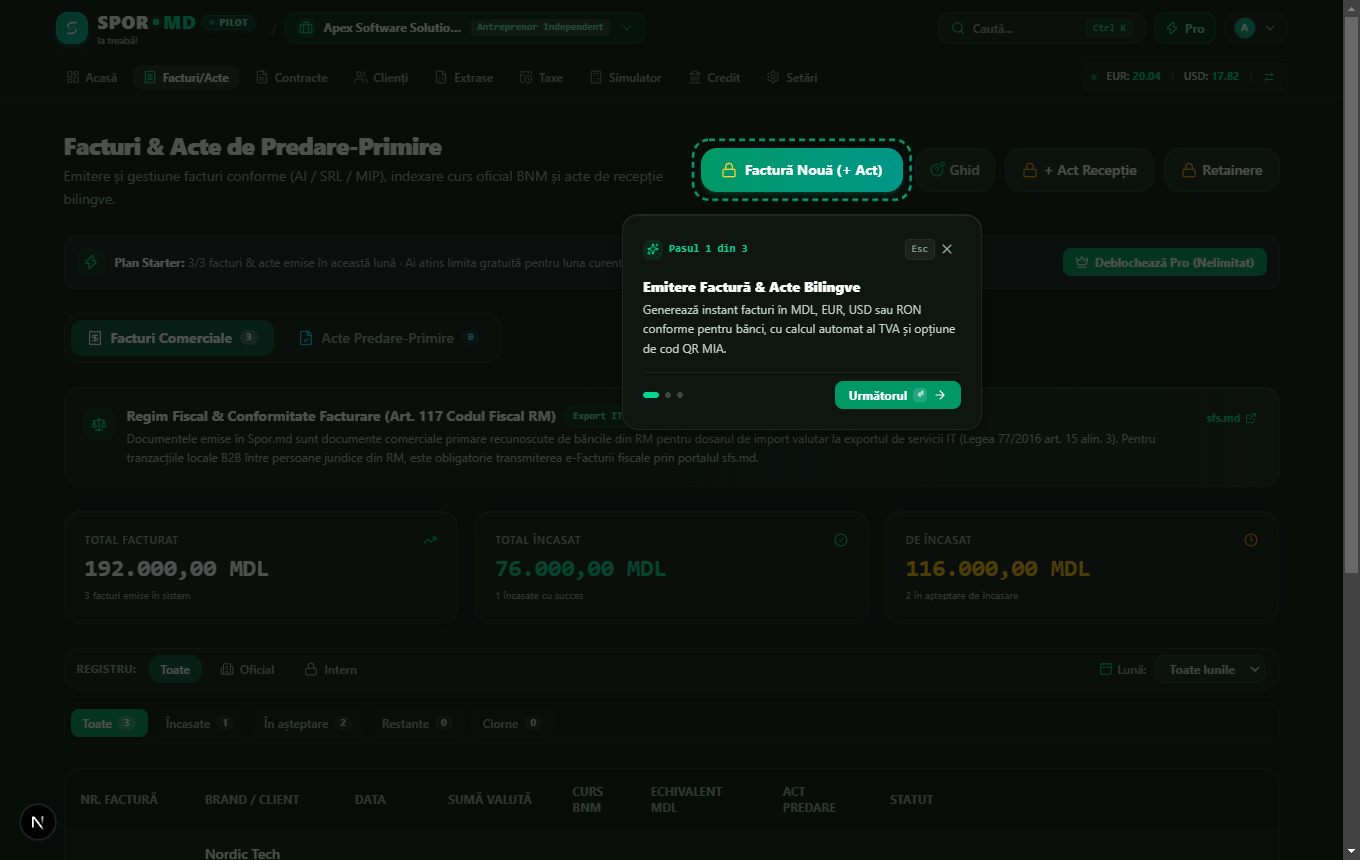Screen dimensions: 1360x860
Task: Click the second tour step dot
Action: (x=668, y=395)
